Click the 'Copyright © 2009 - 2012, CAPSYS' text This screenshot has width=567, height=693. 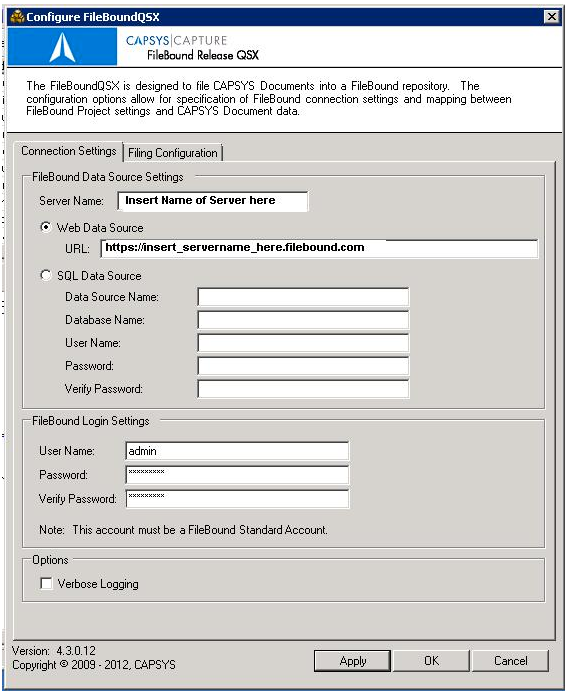(x=94, y=665)
